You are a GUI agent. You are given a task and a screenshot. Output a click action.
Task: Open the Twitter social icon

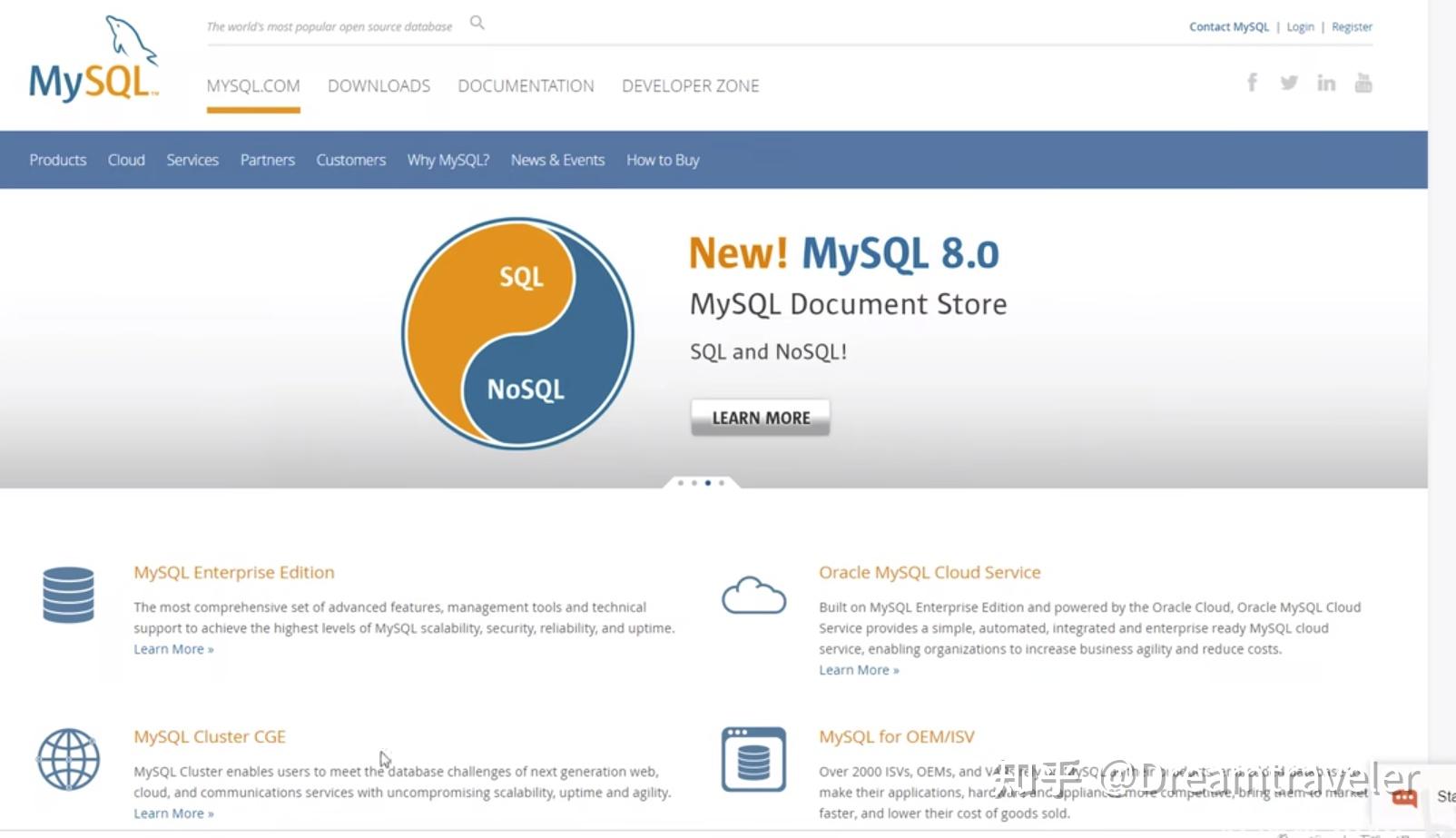click(1289, 82)
